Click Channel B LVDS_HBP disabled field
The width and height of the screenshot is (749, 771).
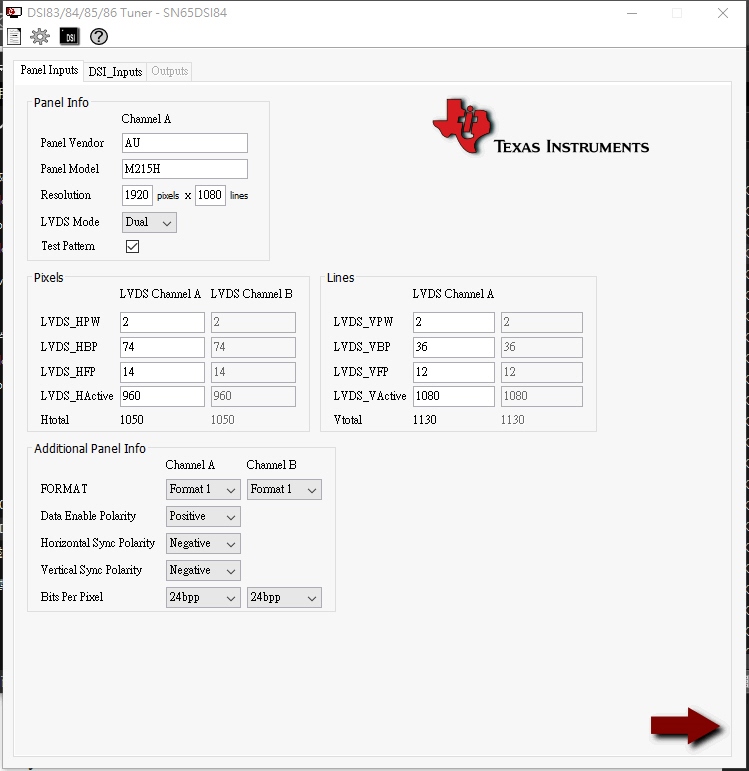253,347
